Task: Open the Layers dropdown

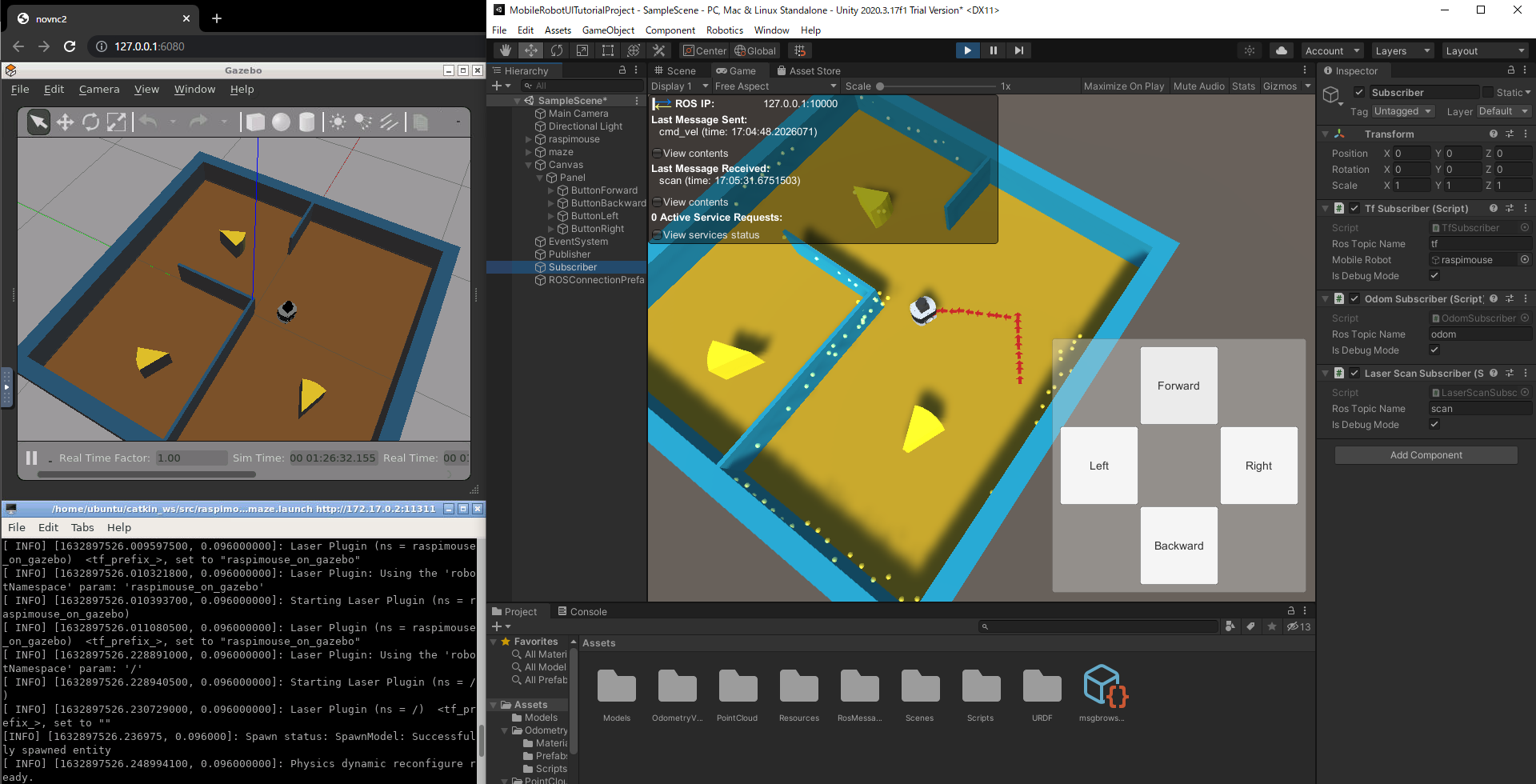Action: 1402,50
